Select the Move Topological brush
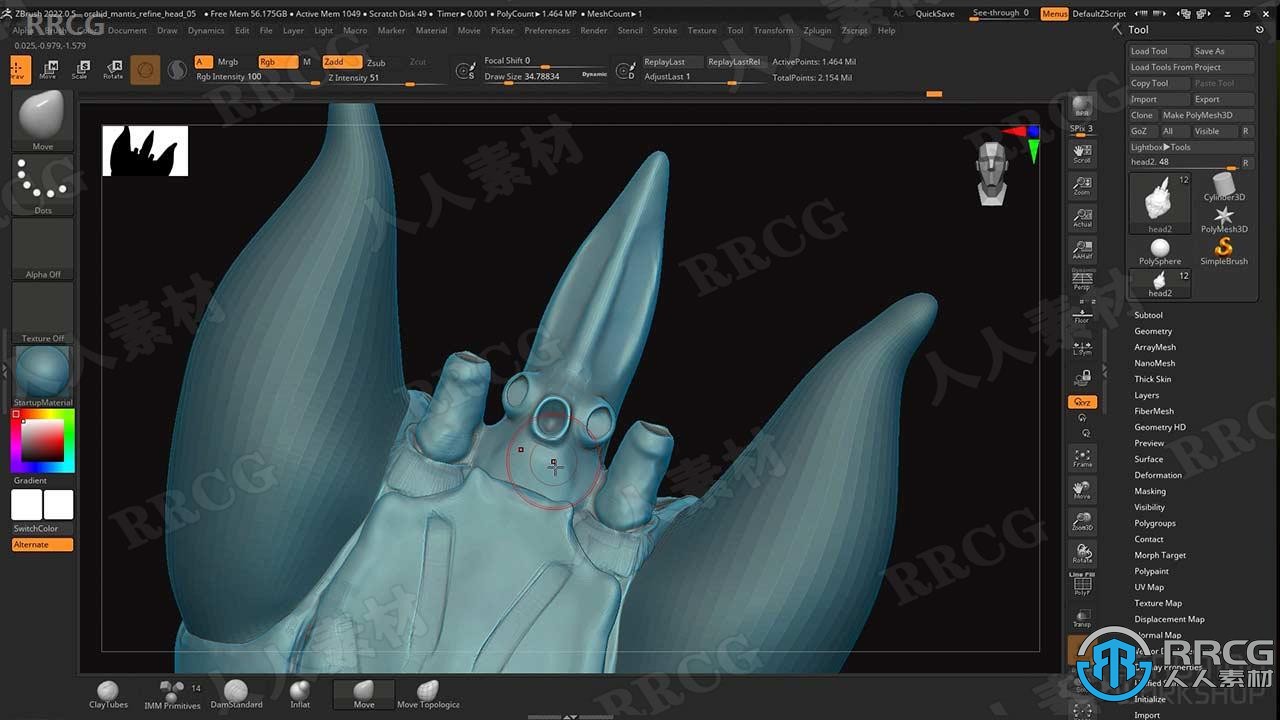1280x720 pixels. click(x=428, y=695)
